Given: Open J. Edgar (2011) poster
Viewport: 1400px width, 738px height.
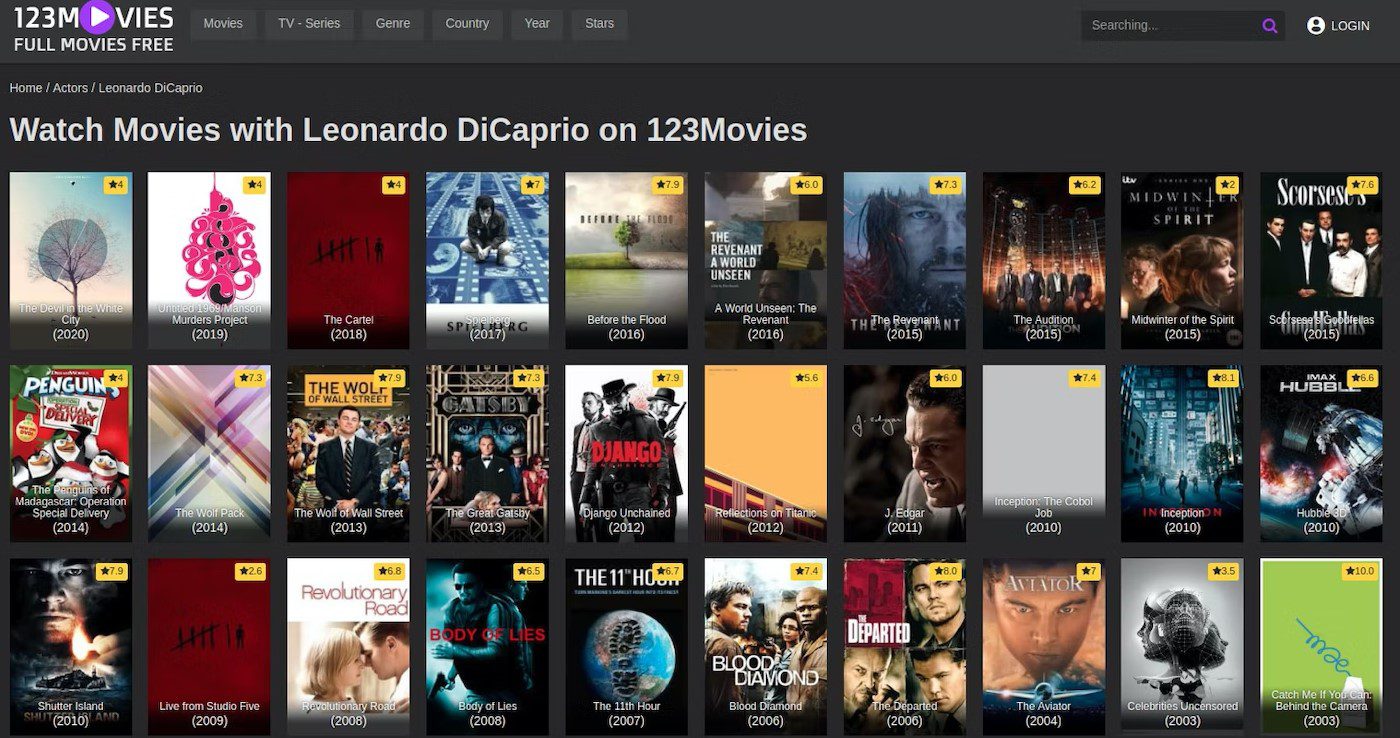Looking at the screenshot, I should click(905, 453).
